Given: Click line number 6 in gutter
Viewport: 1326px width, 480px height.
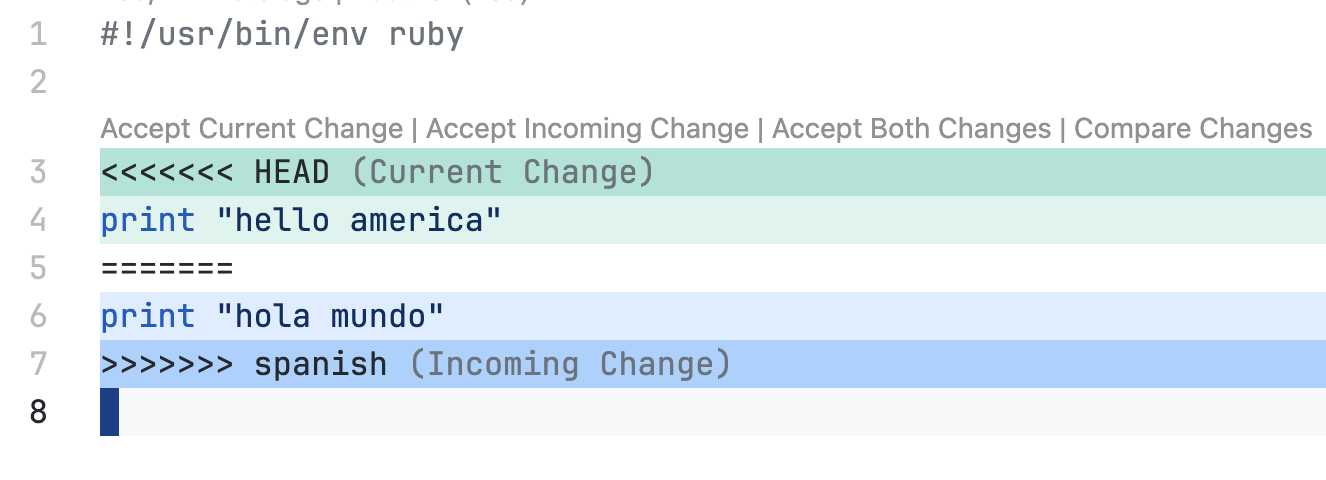Looking at the screenshot, I should pyautogui.click(x=38, y=316).
